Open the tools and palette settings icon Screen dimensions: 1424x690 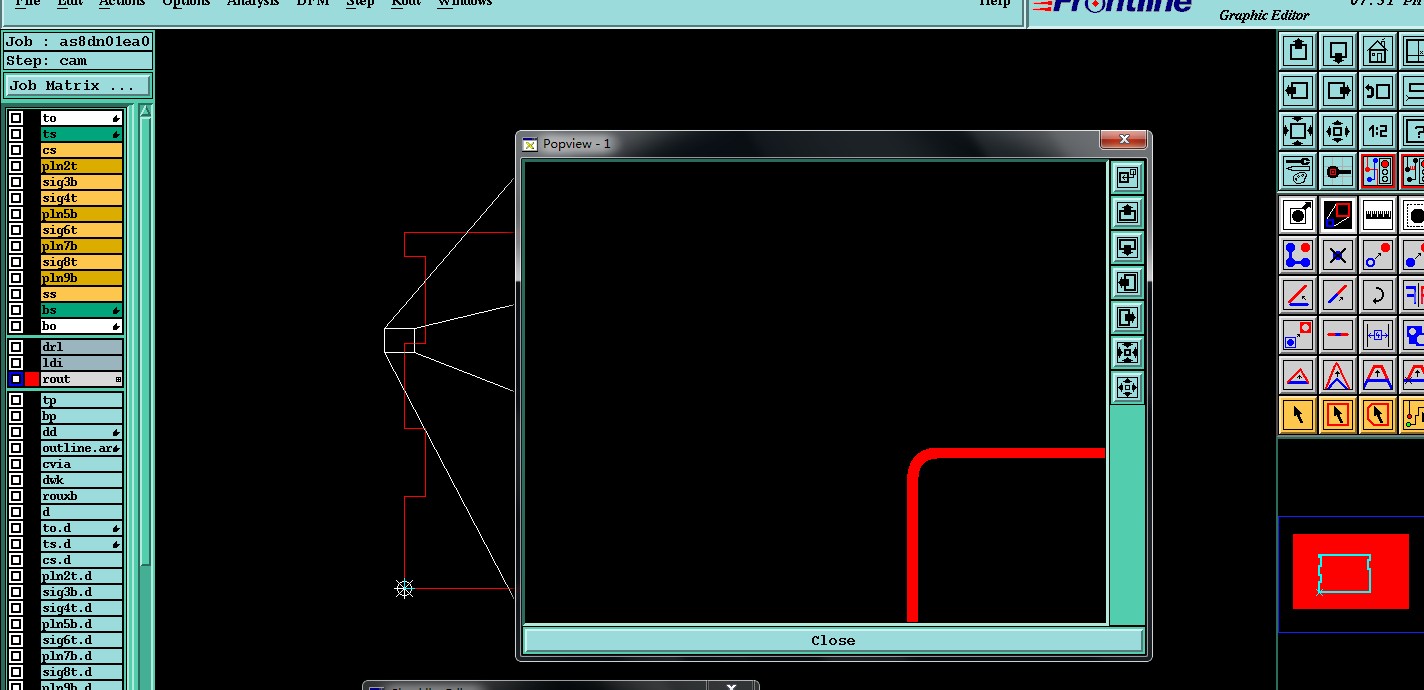coord(1298,171)
